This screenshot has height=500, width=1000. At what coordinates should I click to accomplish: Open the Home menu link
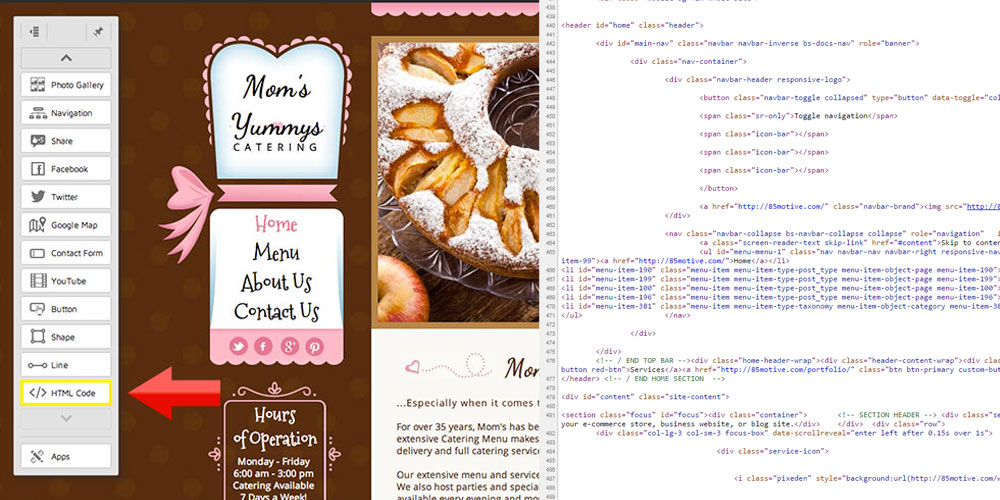[x=276, y=224]
